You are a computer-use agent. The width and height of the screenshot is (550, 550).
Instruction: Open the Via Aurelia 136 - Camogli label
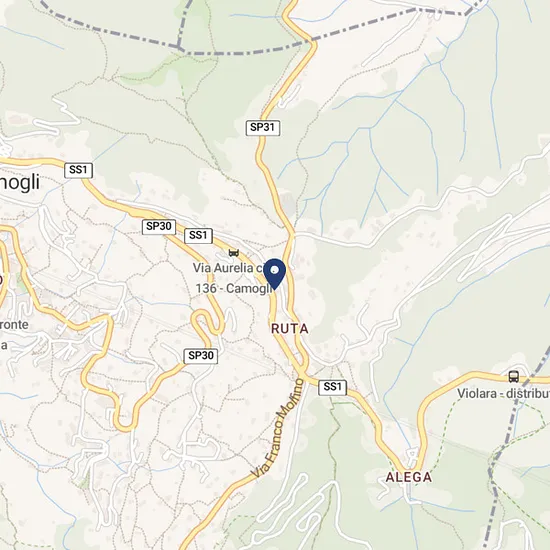(232, 278)
